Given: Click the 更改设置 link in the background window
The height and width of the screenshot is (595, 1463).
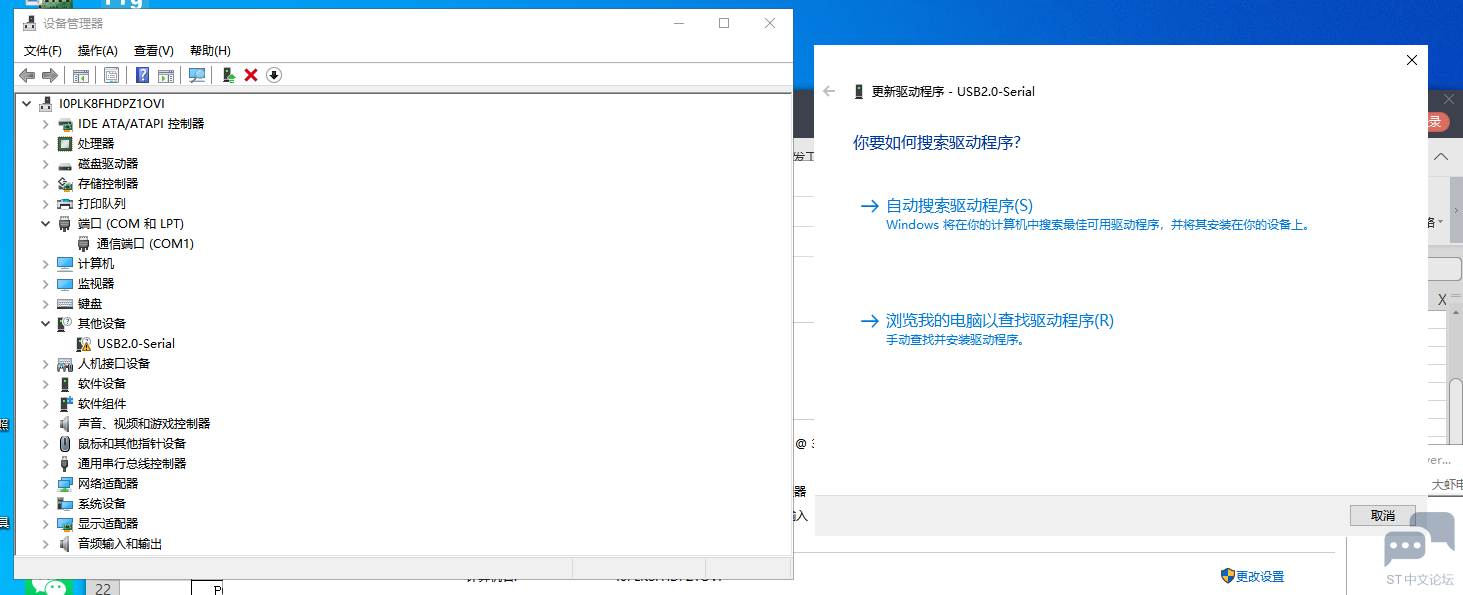Looking at the screenshot, I should tap(1260, 577).
